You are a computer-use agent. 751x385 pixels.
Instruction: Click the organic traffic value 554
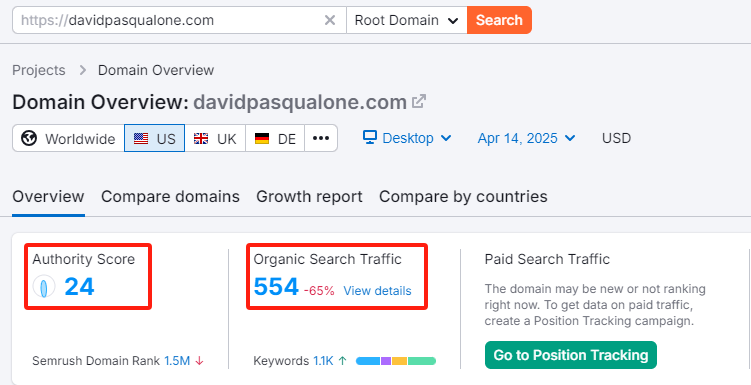tap(276, 287)
